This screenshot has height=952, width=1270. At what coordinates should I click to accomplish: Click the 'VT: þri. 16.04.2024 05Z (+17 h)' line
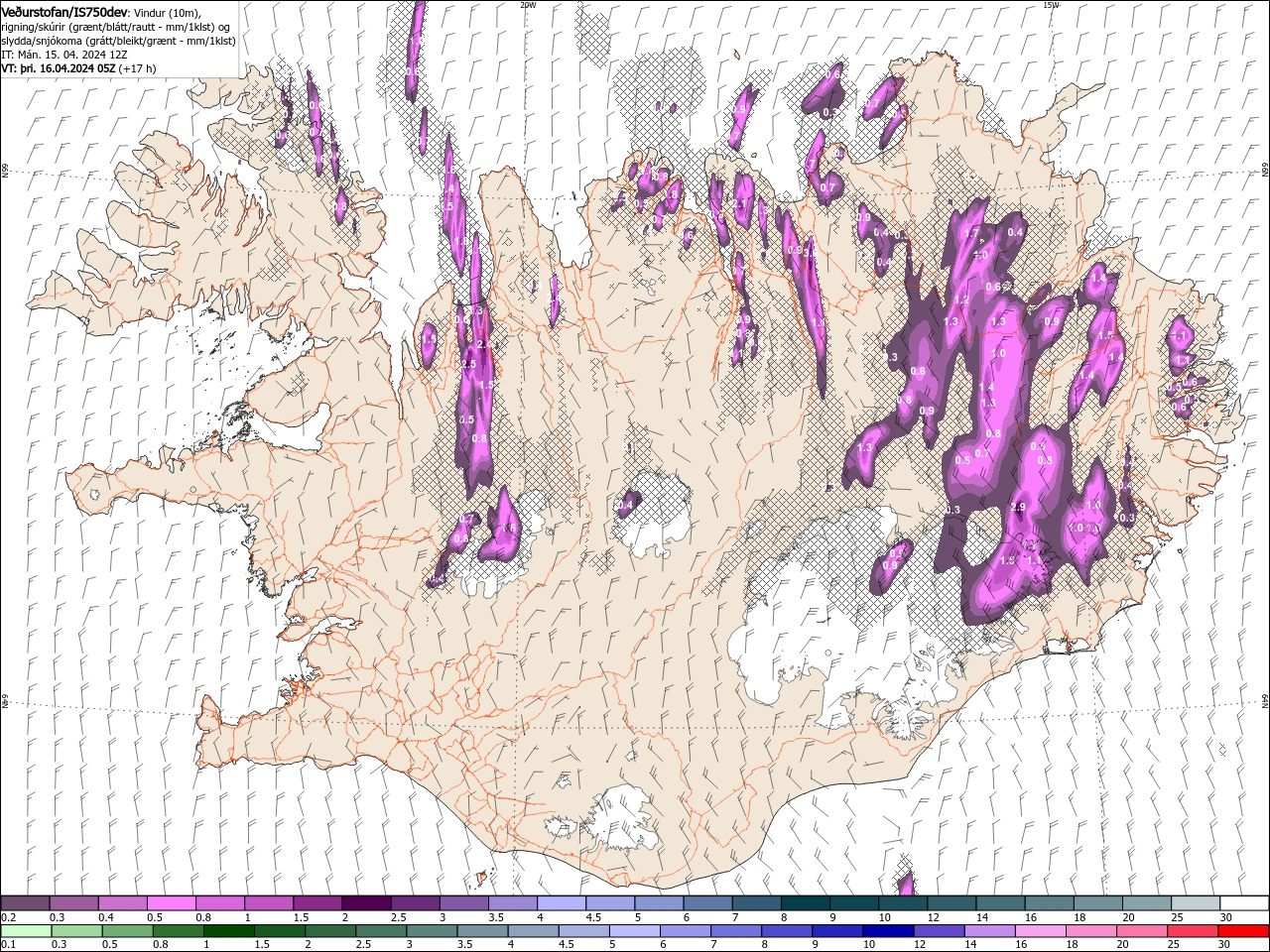(78, 68)
